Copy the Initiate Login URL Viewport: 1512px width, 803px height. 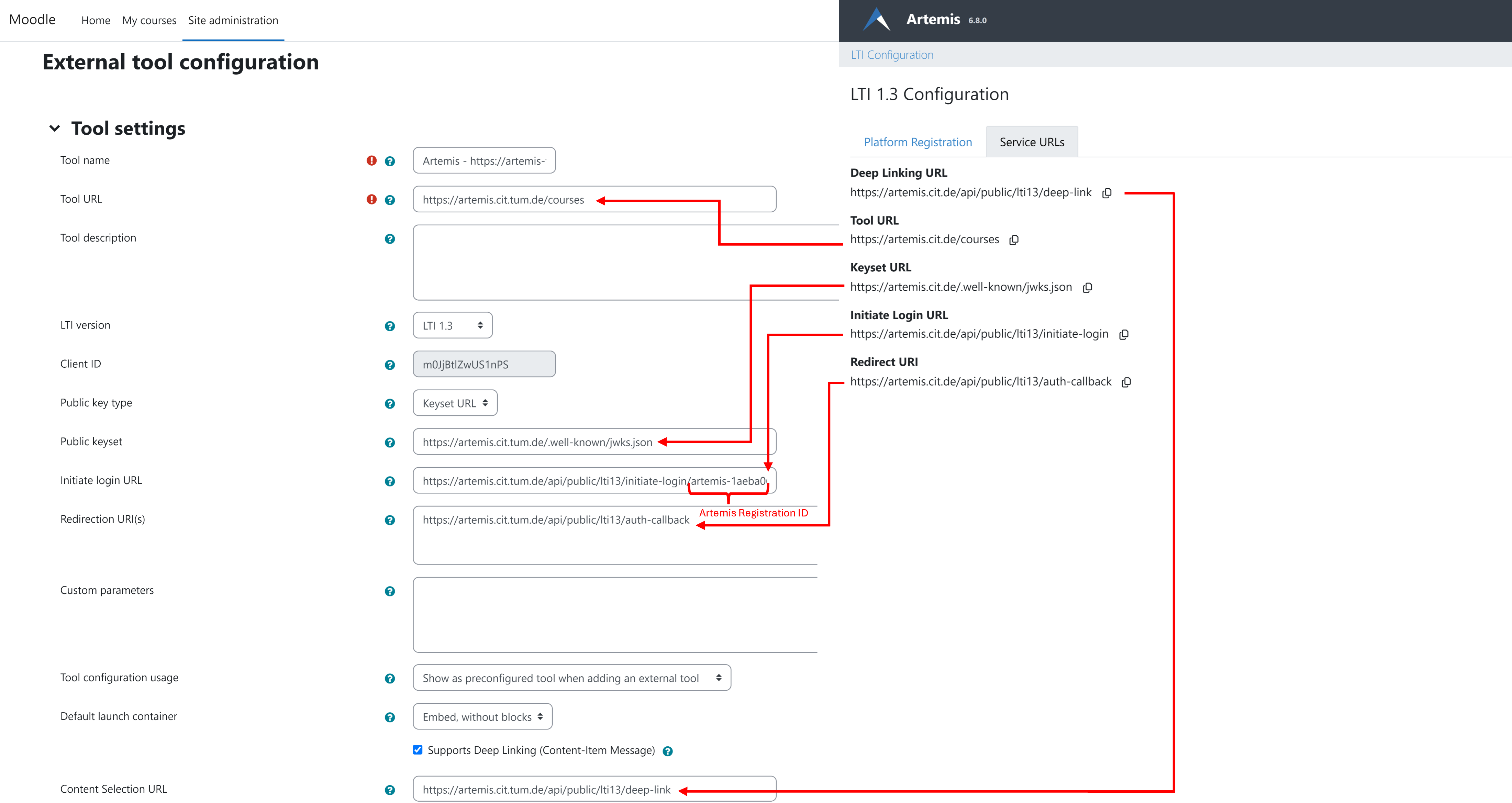coord(1123,335)
